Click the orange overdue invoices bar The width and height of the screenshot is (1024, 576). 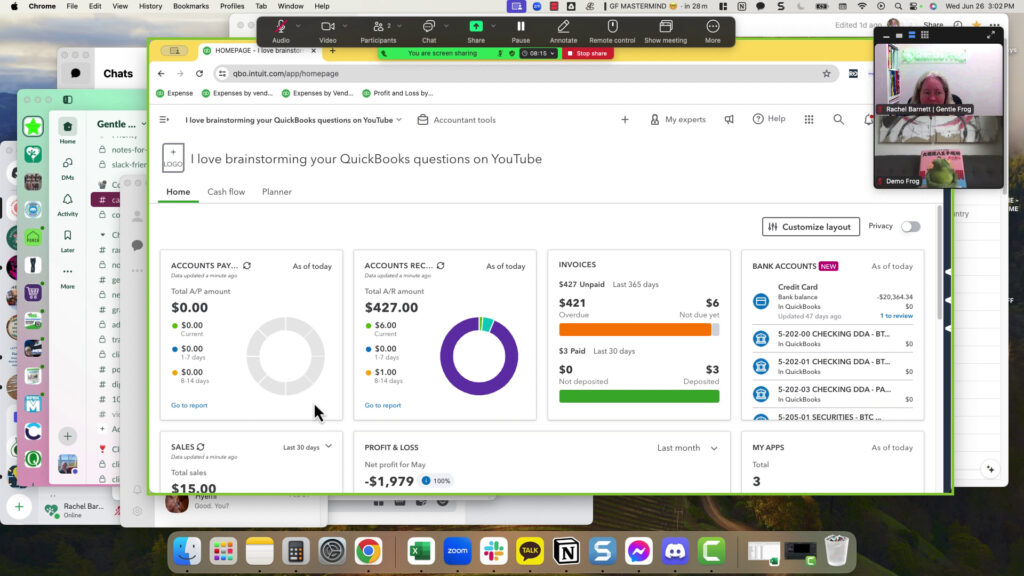click(634, 329)
